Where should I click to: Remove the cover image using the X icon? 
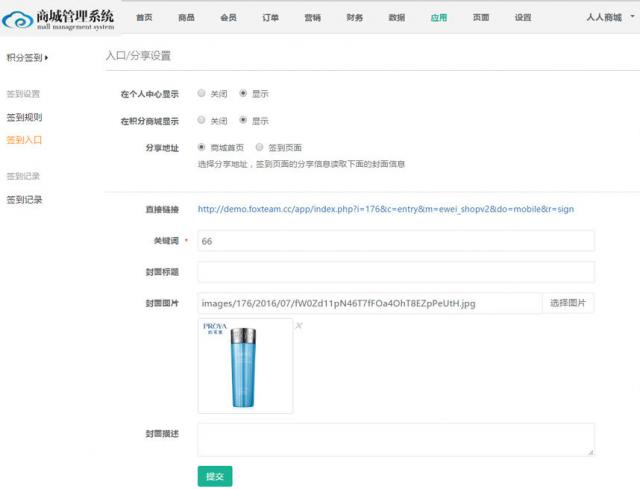pyautogui.click(x=299, y=325)
